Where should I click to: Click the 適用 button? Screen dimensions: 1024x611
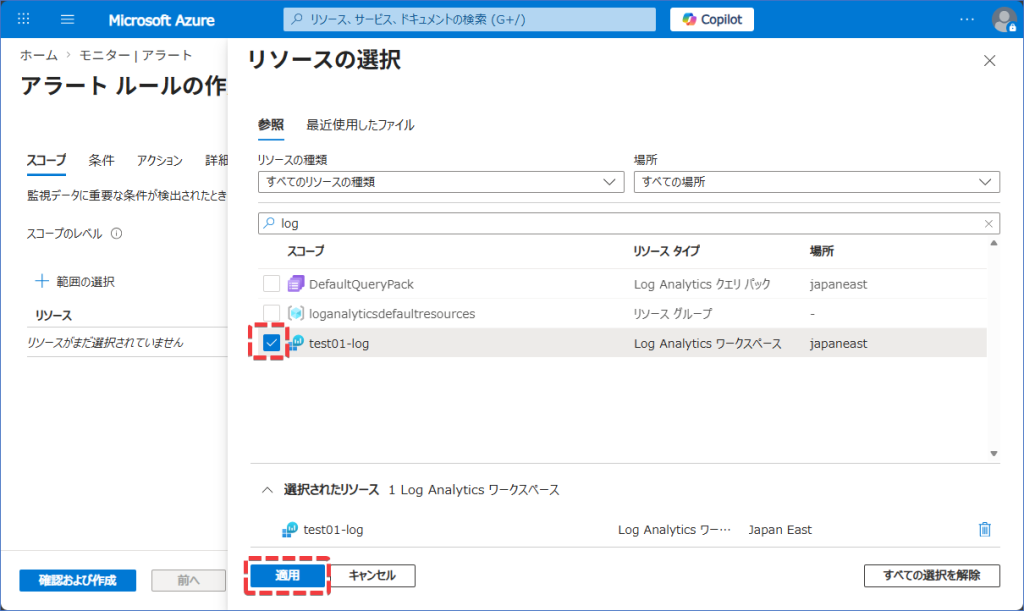(x=287, y=576)
